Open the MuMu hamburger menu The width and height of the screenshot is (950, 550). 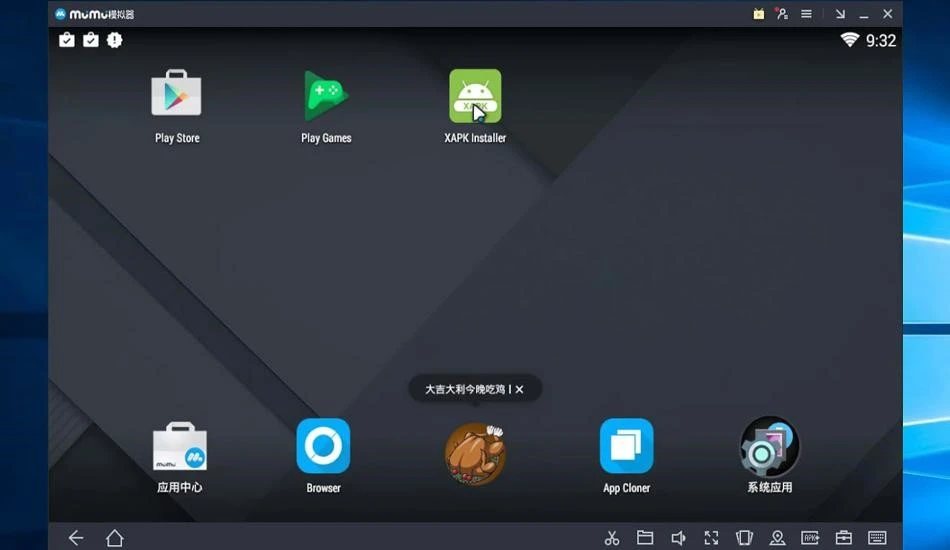[x=806, y=13]
